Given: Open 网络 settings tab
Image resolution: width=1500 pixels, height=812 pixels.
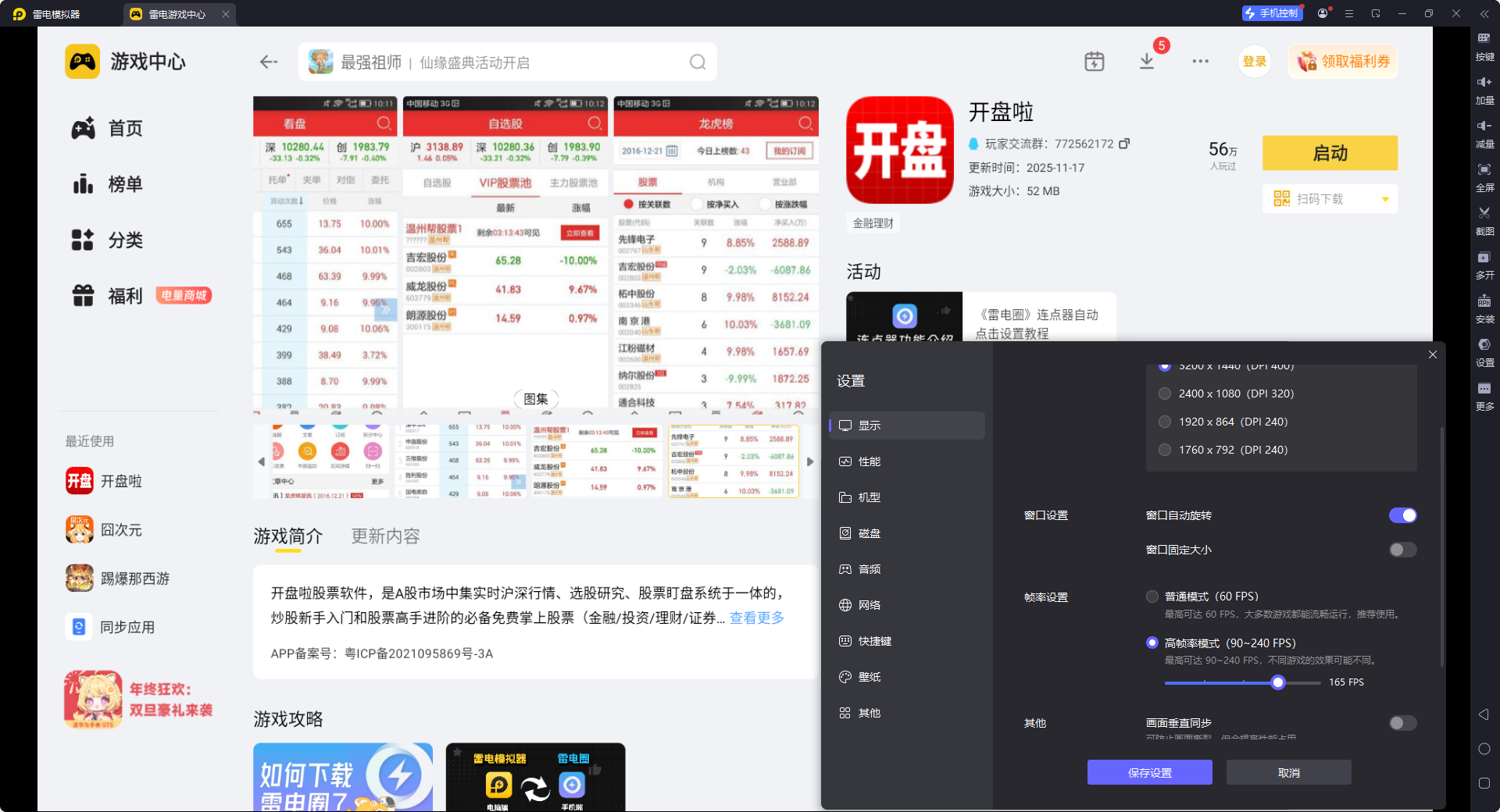Looking at the screenshot, I should click(x=907, y=605).
